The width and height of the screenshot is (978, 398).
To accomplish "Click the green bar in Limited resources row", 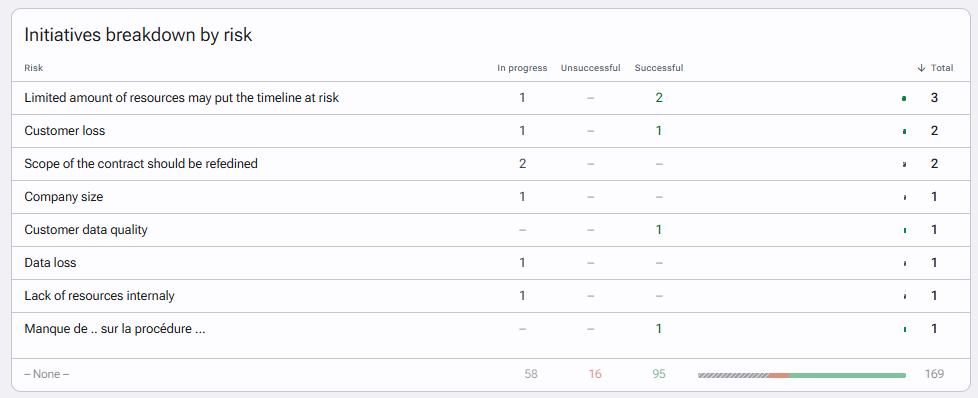I will click(904, 99).
